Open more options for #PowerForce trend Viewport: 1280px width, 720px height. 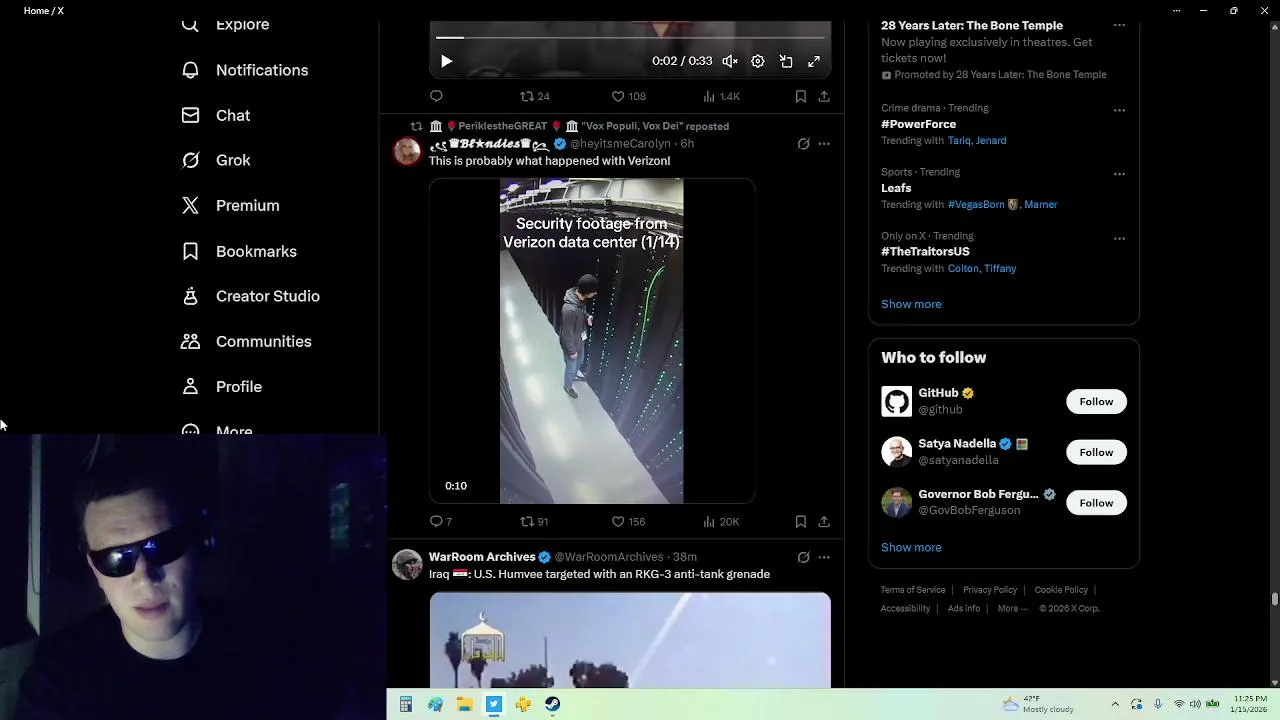click(1119, 110)
